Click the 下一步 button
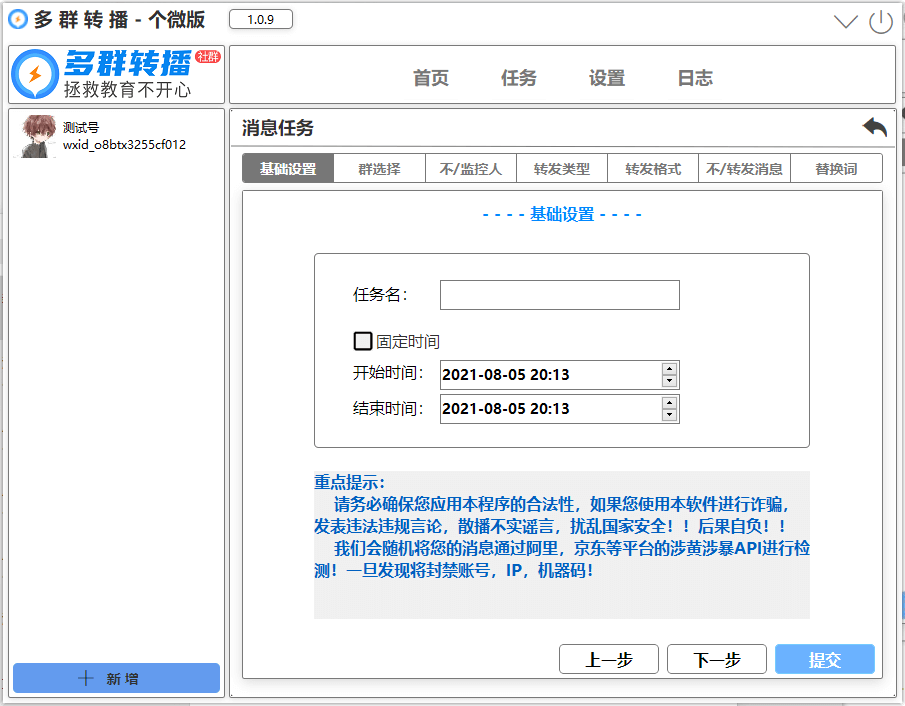The height and width of the screenshot is (706, 905). 717,659
